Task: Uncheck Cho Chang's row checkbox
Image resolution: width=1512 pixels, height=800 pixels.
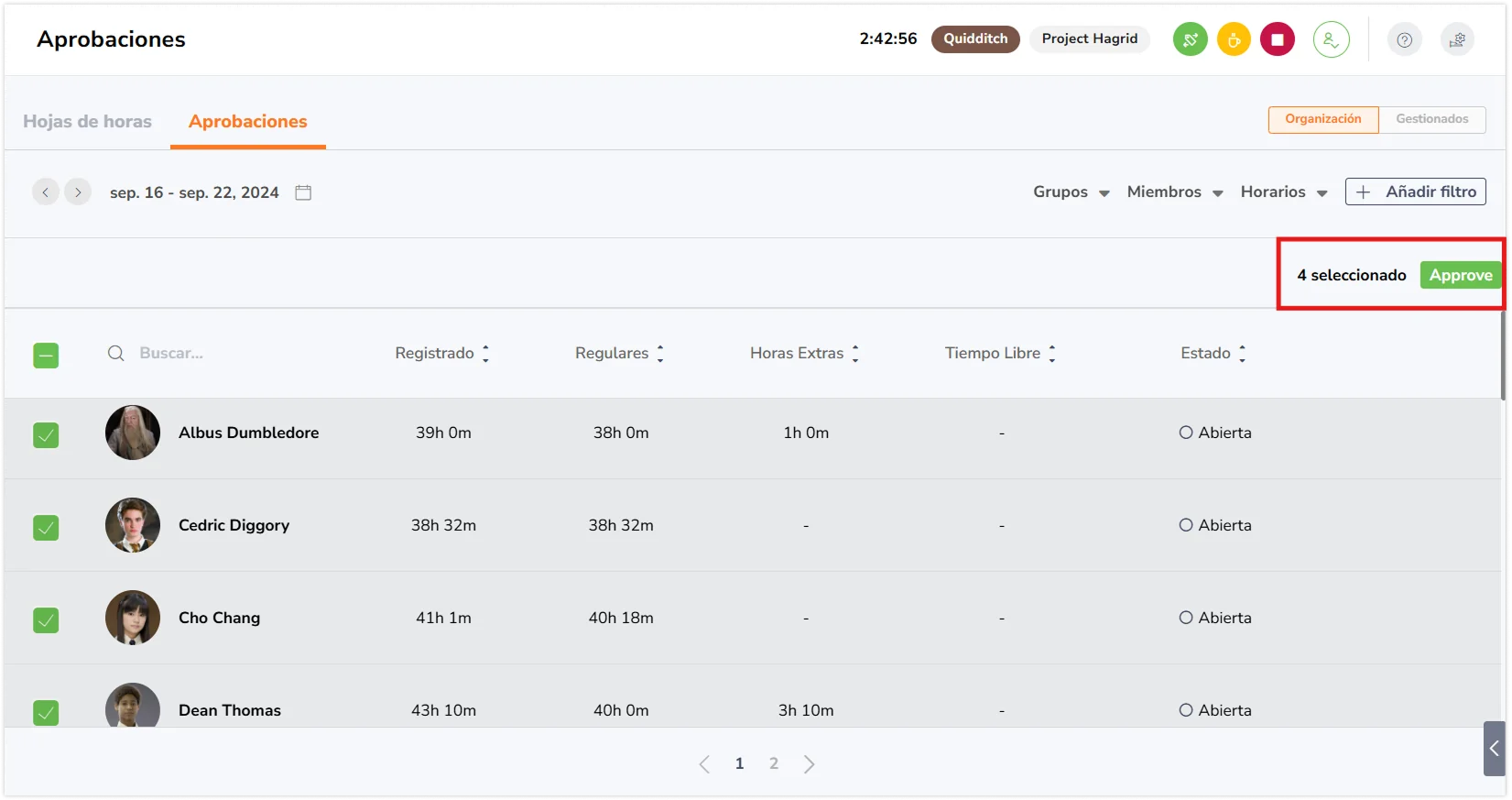Action: [46, 620]
